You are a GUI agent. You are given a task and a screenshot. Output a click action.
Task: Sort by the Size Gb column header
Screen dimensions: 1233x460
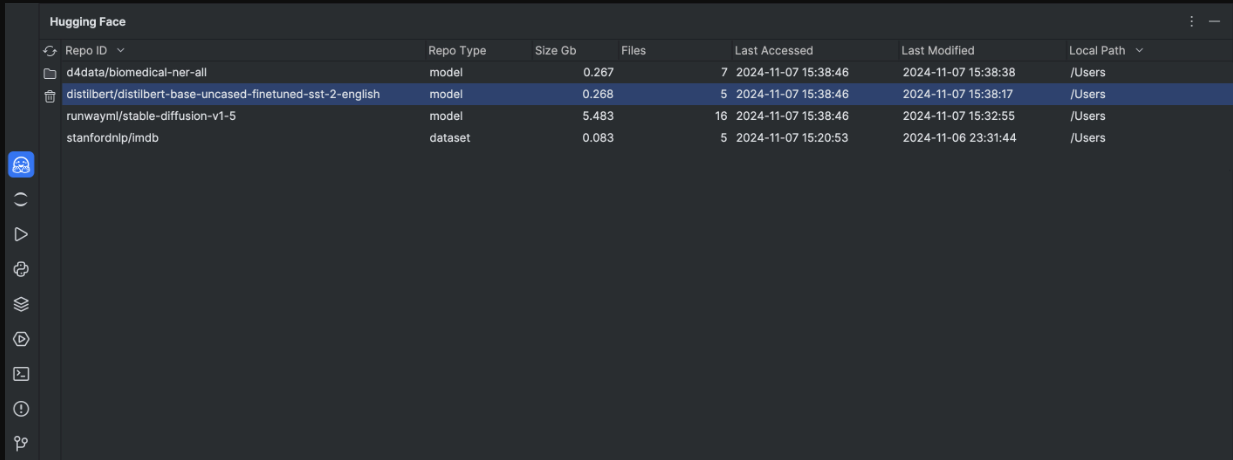555,51
